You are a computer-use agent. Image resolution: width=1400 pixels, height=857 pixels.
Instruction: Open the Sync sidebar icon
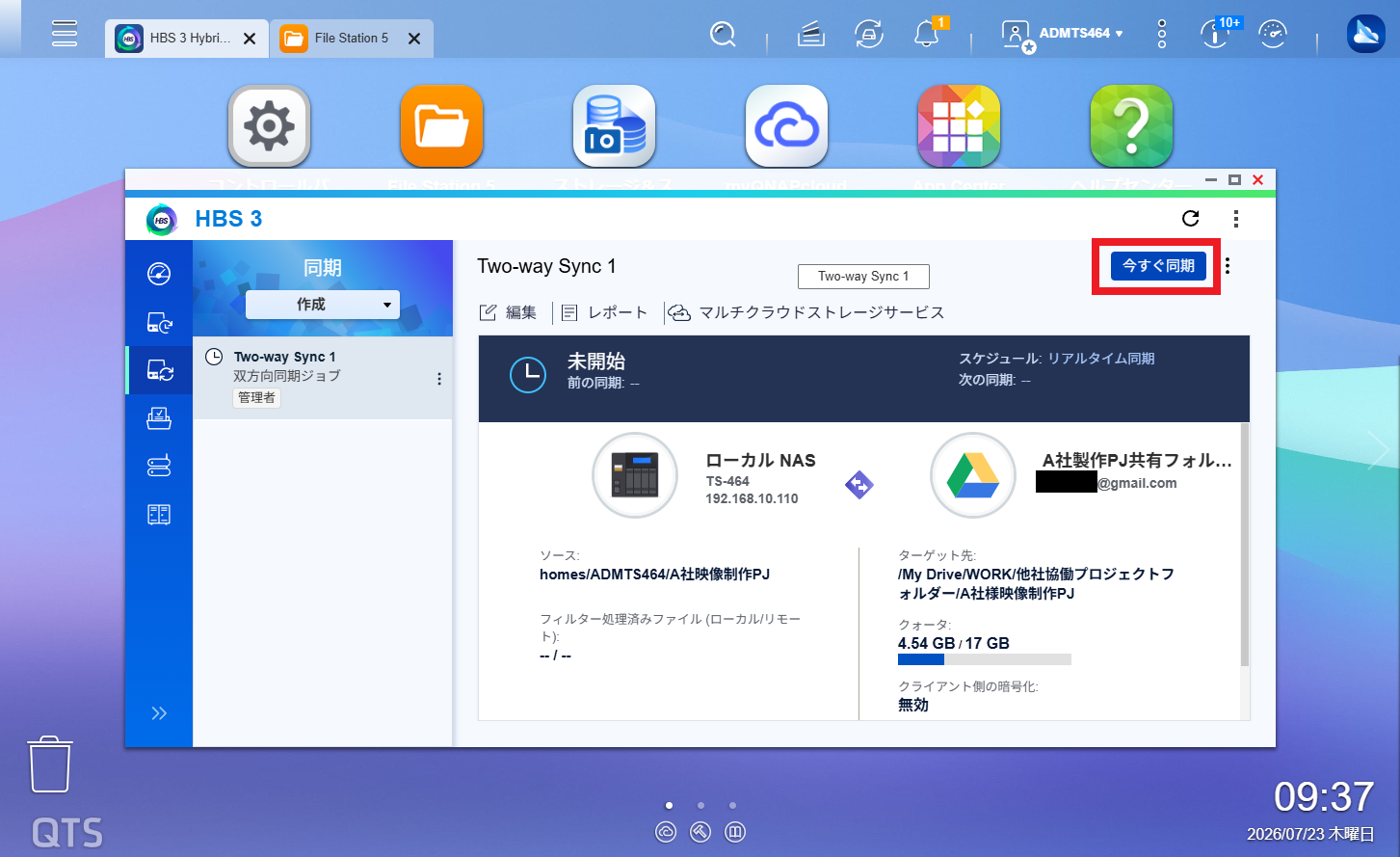pyautogui.click(x=159, y=370)
